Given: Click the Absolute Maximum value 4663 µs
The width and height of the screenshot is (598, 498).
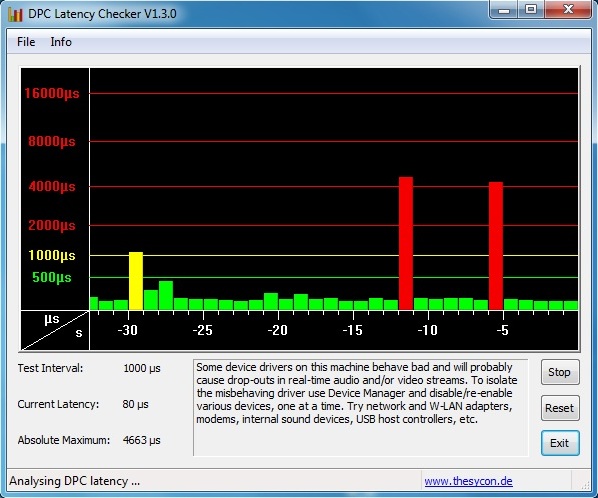Looking at the screenshot, I should click(x=141, y=440).
